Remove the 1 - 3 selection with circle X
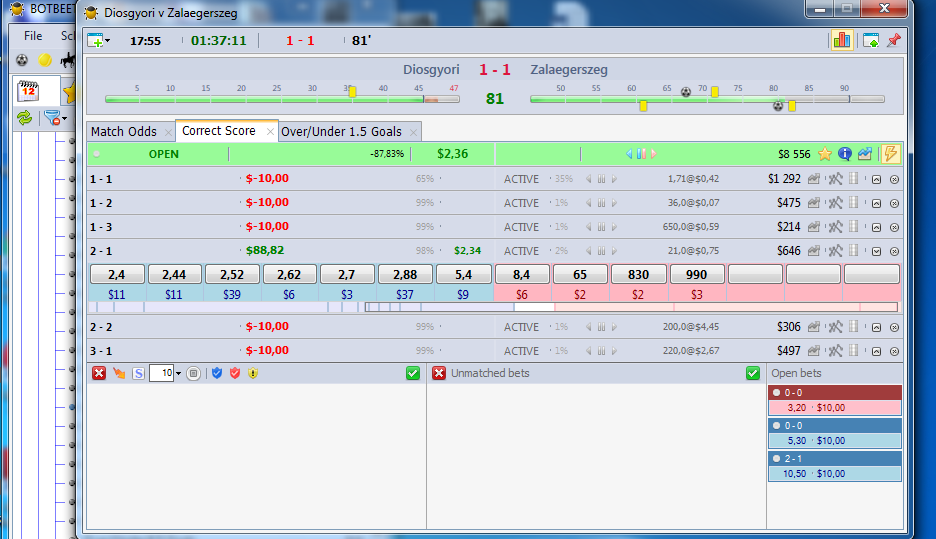This screenshot has height=539, width=936. point(894,227)
